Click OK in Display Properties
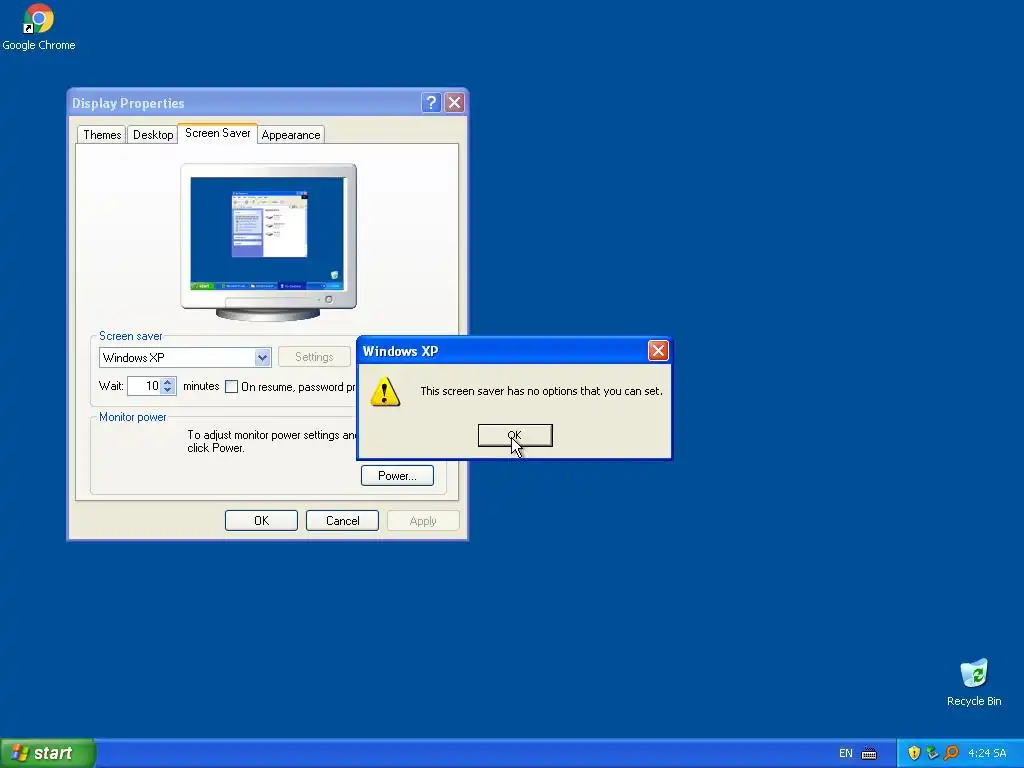 tap(261, 520)
